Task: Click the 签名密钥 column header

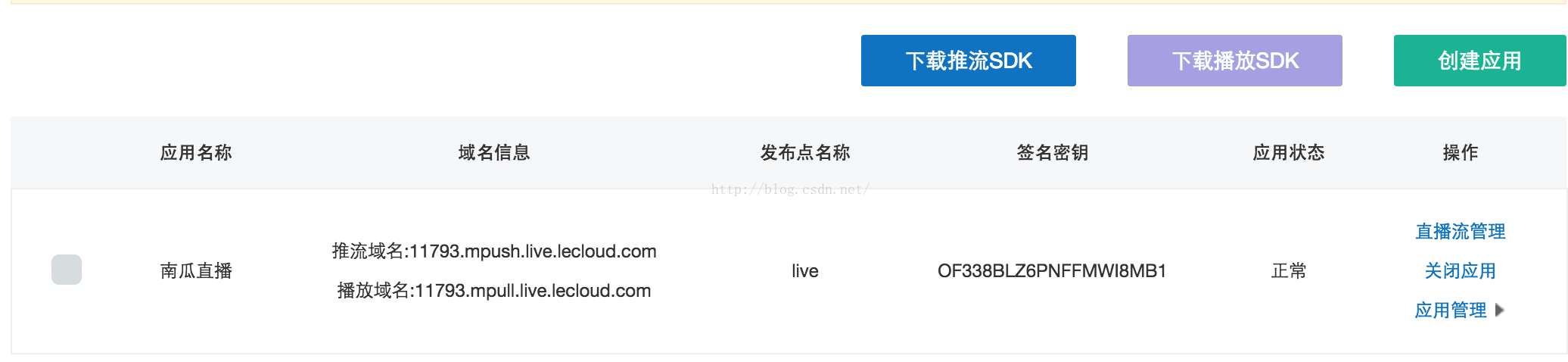Action: click(x=1053, y=152)
